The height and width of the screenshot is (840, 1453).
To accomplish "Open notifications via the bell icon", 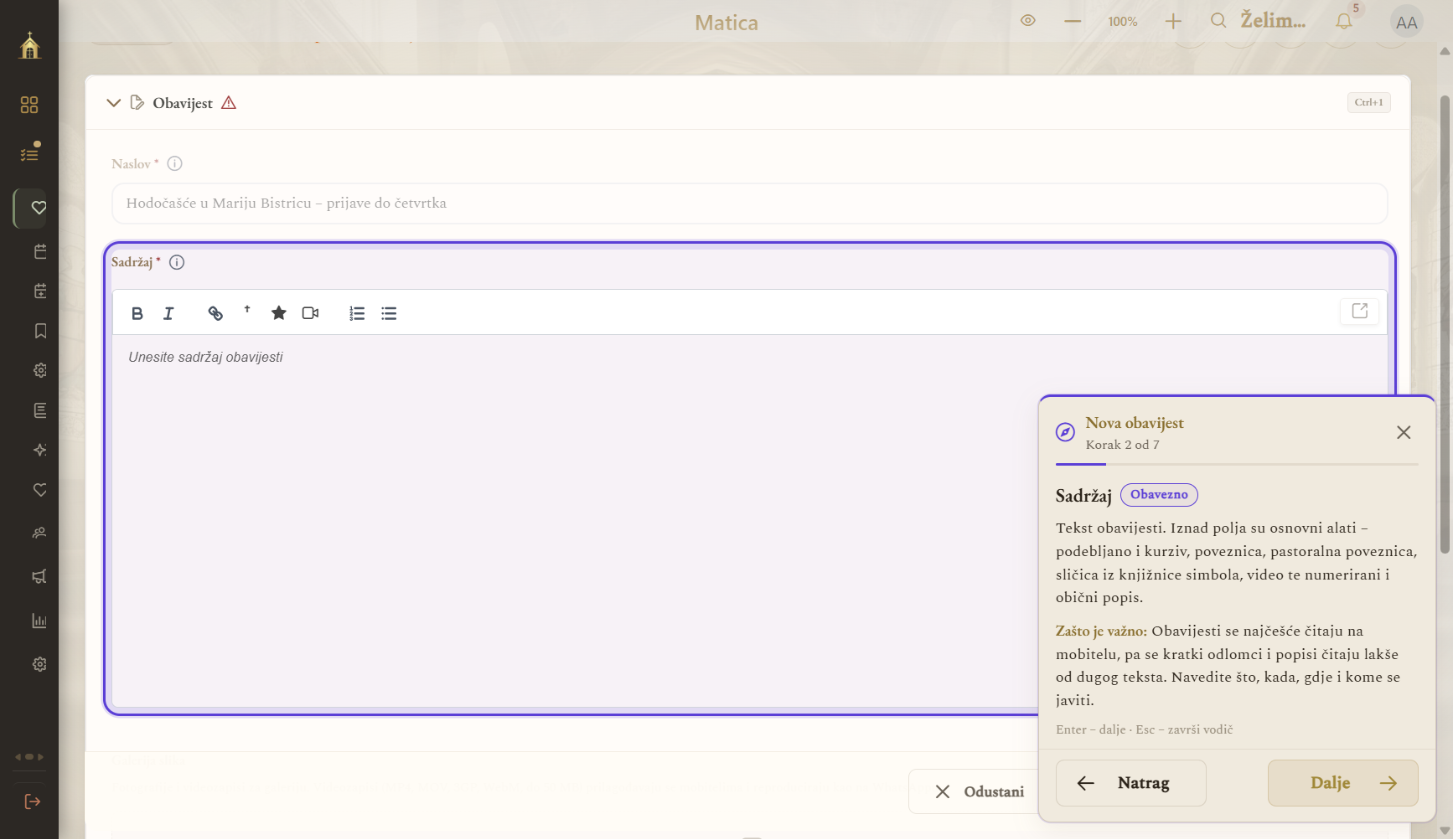I will [1344, 21].
